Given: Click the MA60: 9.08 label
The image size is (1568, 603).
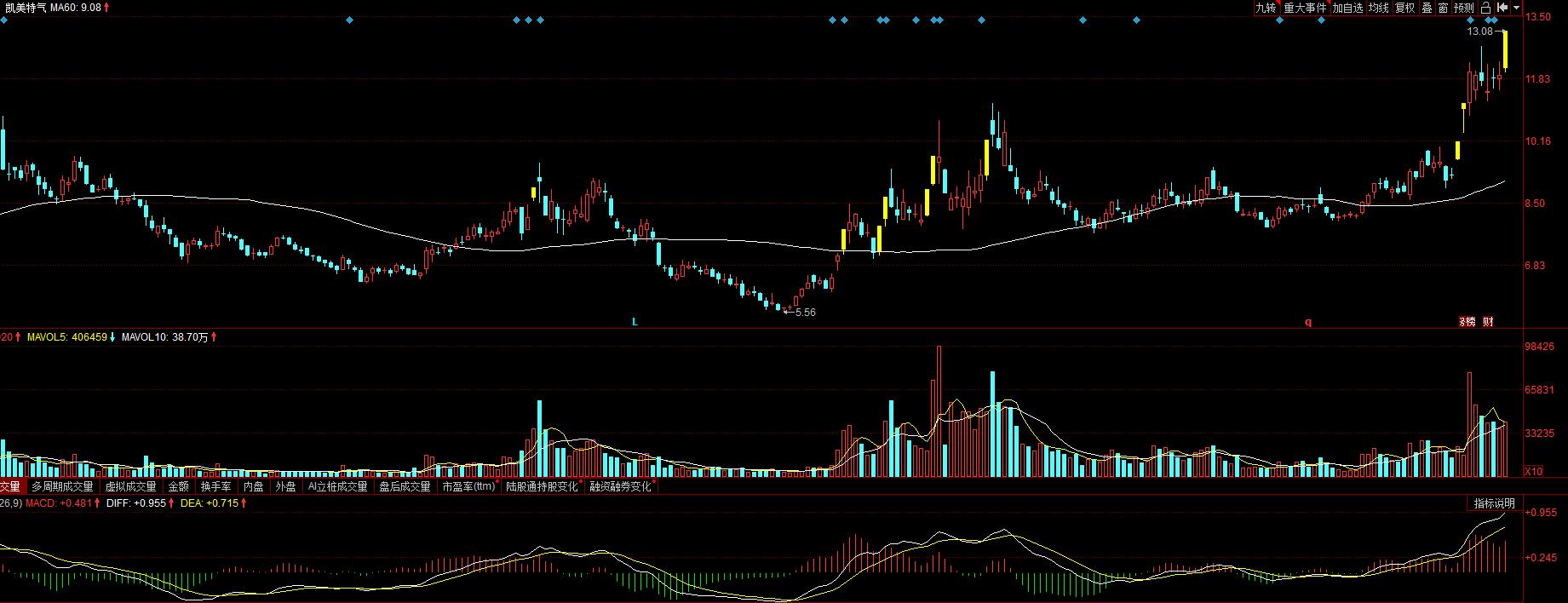Looking at the screenshot, I should tap(78, 7).
